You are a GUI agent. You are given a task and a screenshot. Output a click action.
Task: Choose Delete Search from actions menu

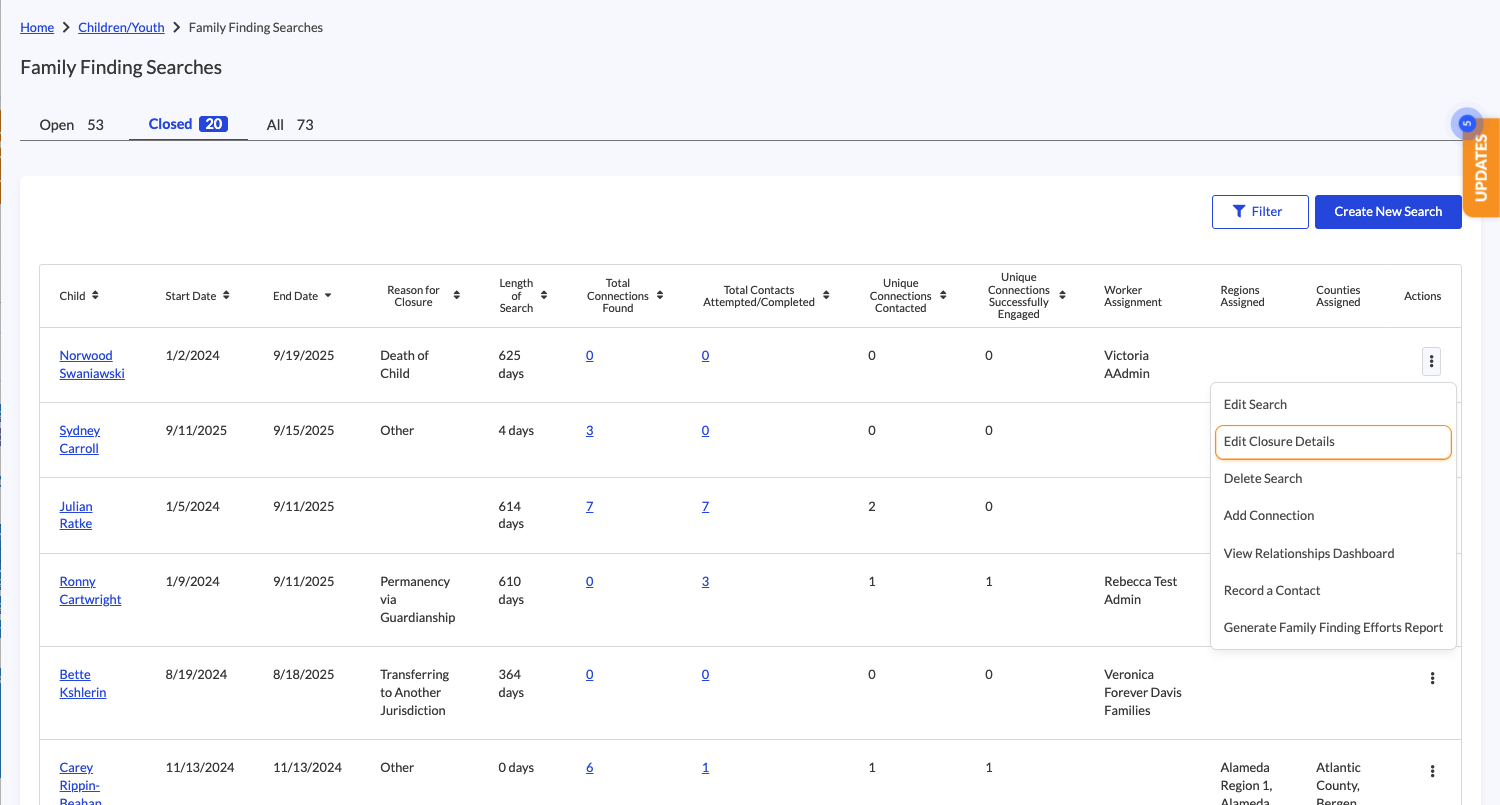point(1262,479)
